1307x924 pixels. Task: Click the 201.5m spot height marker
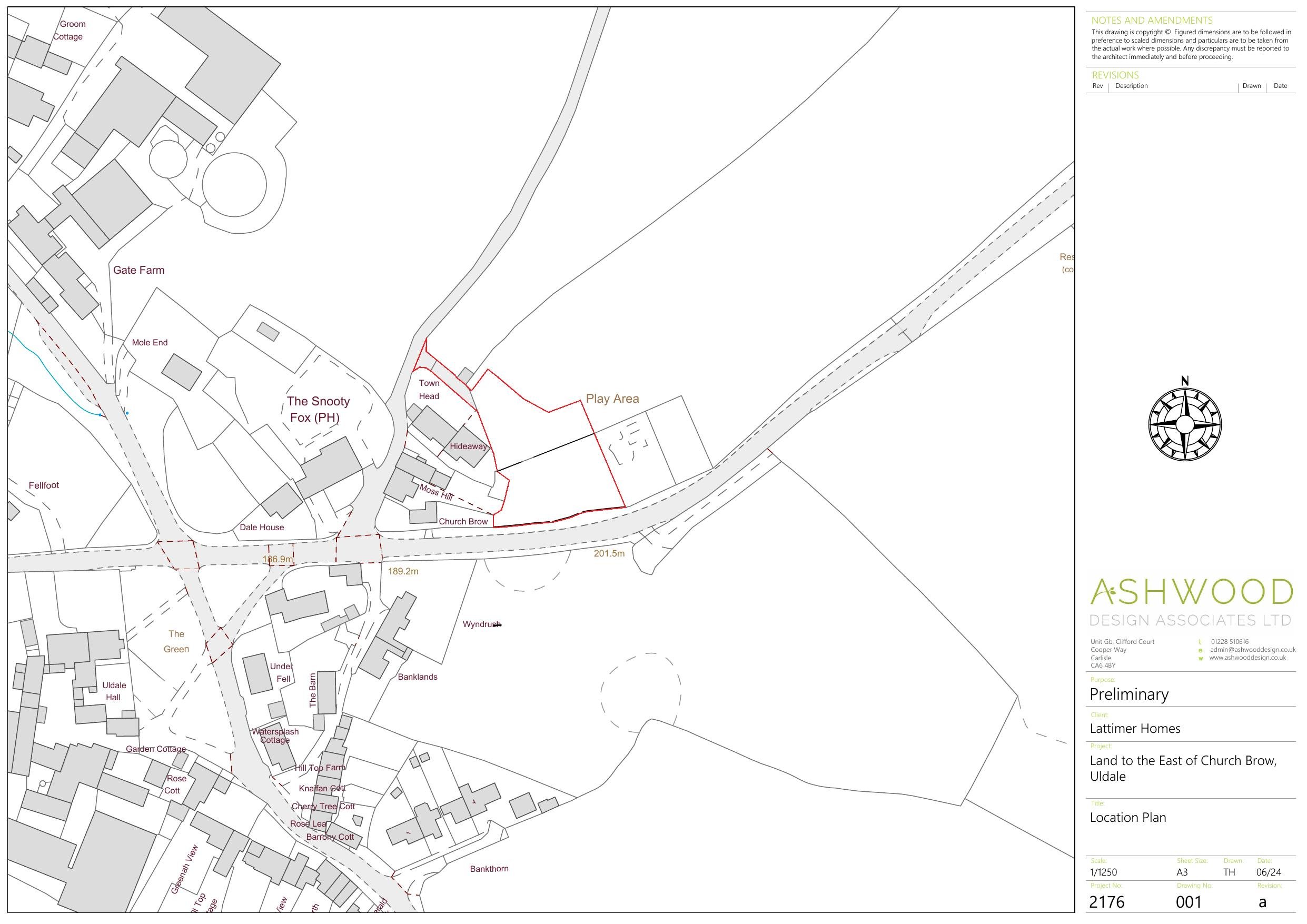609,553
